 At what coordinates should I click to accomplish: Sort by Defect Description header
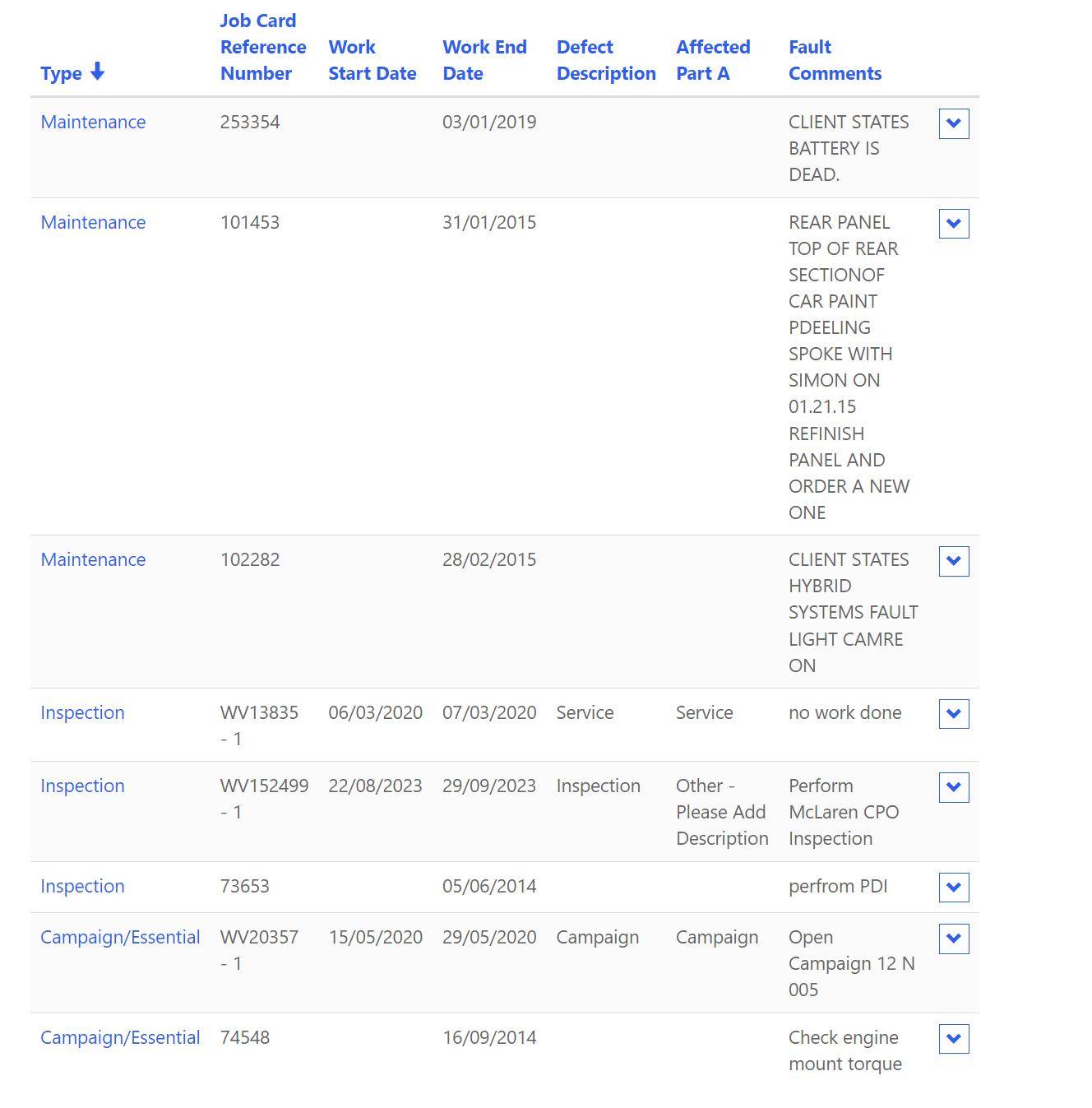click(x=605, y=60)
